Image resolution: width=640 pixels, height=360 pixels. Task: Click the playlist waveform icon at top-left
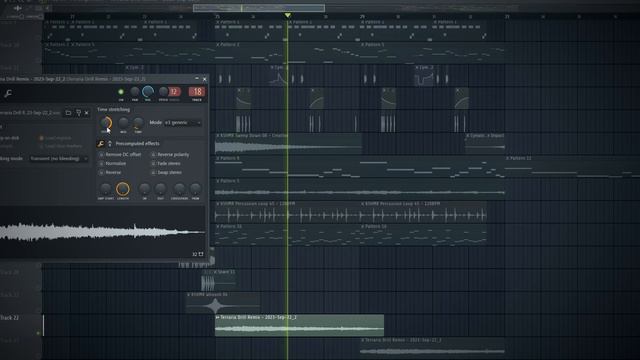pos(18,7)
